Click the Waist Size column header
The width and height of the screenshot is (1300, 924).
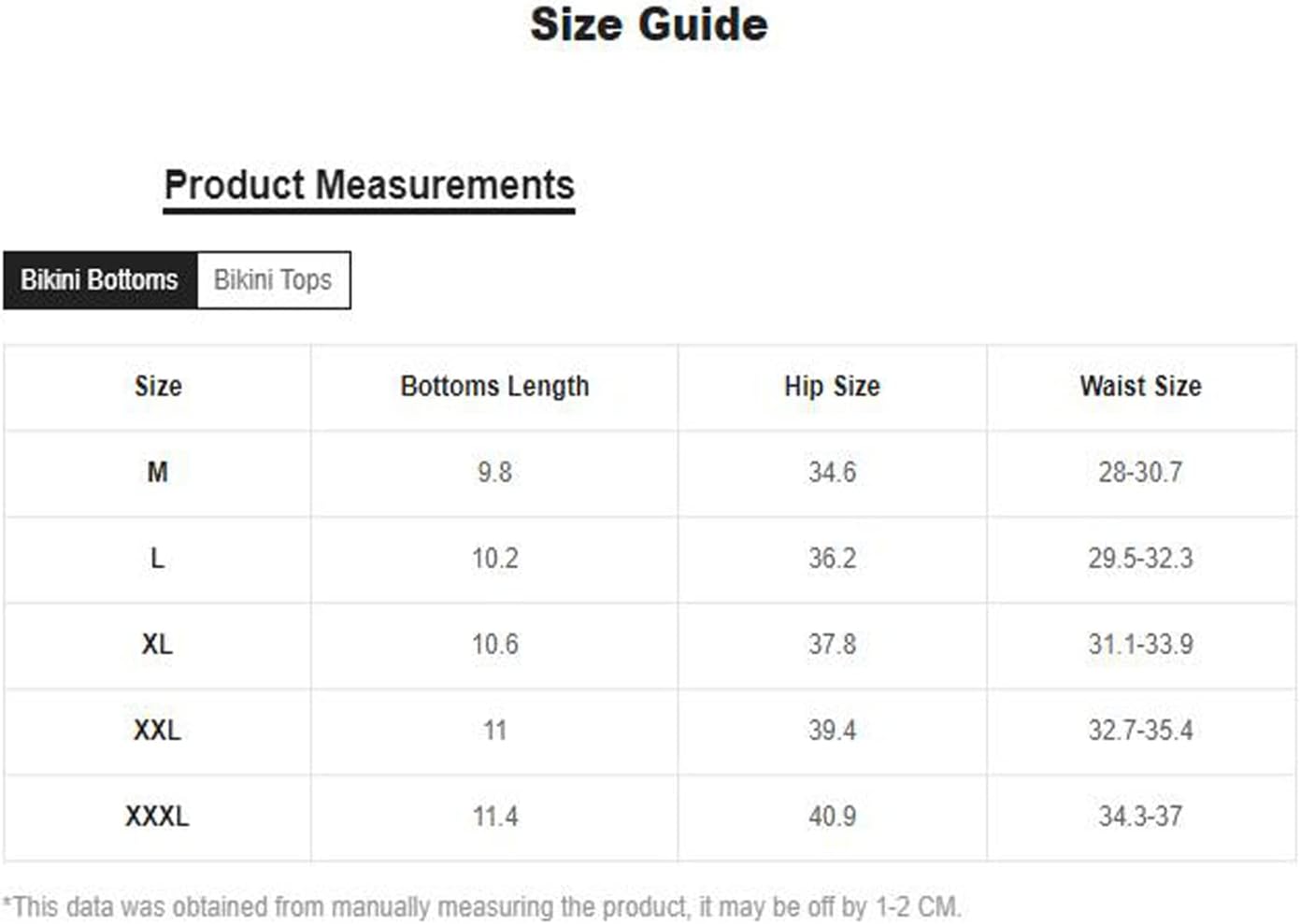click(1140, 386)
